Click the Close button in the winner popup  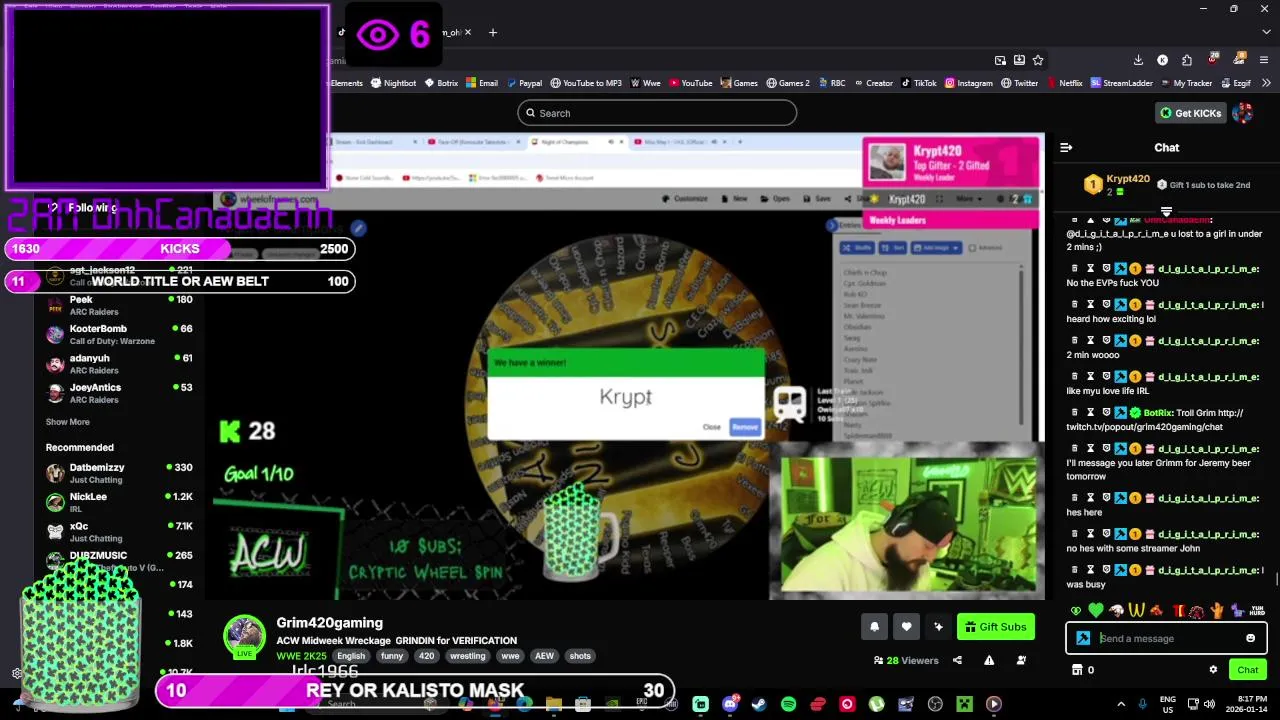coord(711,427)
